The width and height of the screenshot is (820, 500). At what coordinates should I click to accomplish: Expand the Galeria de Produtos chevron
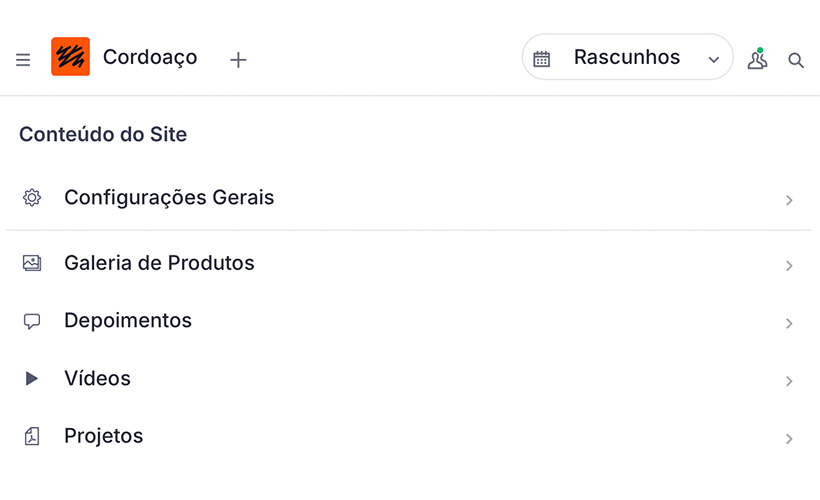[789, 265]
